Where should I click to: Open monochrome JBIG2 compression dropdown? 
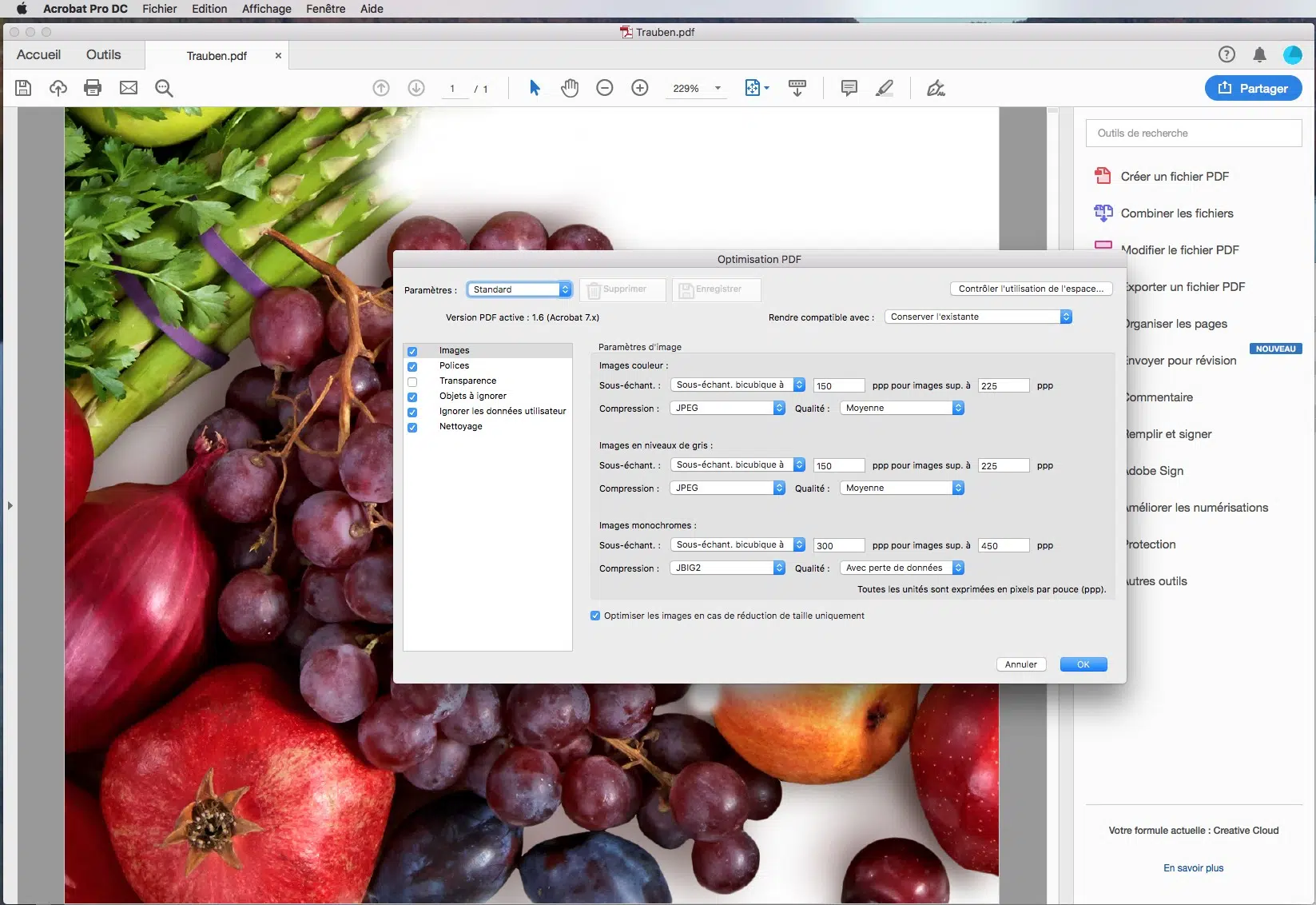(728, 568)
